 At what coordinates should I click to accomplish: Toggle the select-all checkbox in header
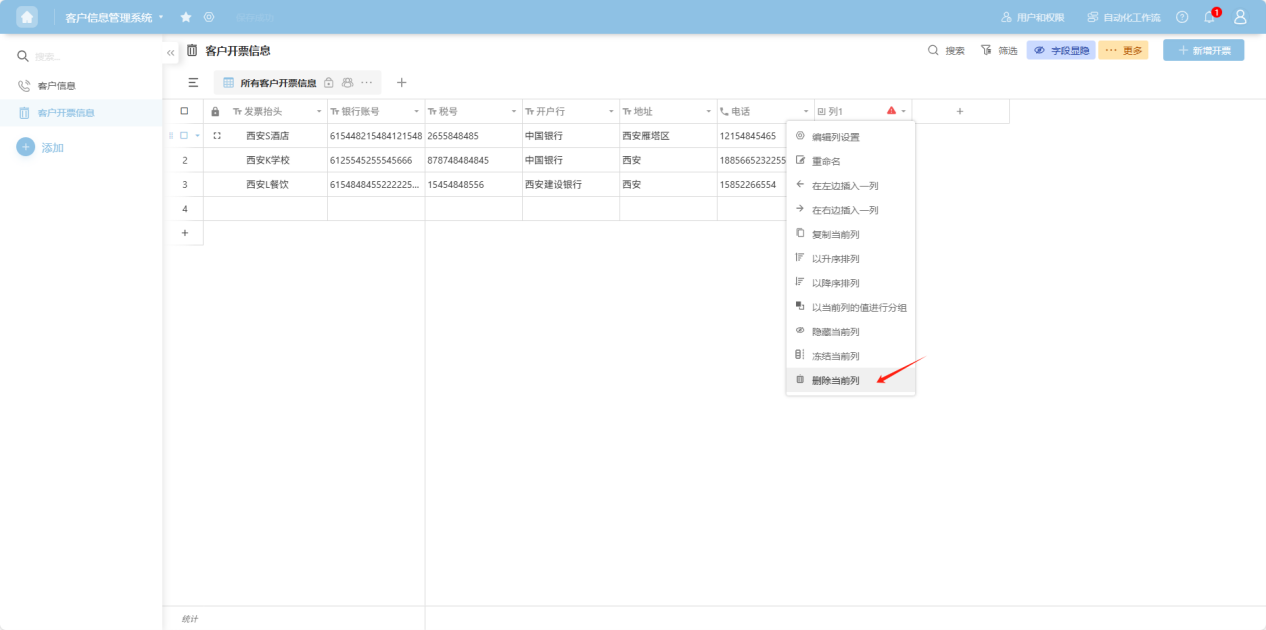[x=184, y=111]
